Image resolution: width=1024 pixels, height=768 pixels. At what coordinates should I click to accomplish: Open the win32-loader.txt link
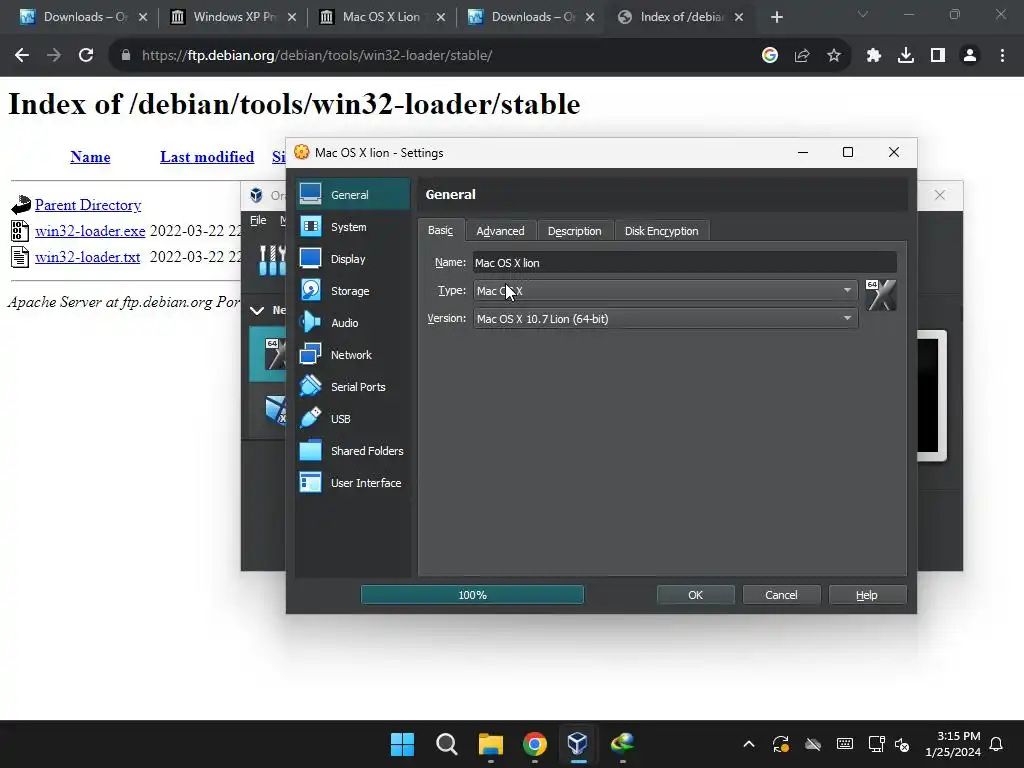88,257
